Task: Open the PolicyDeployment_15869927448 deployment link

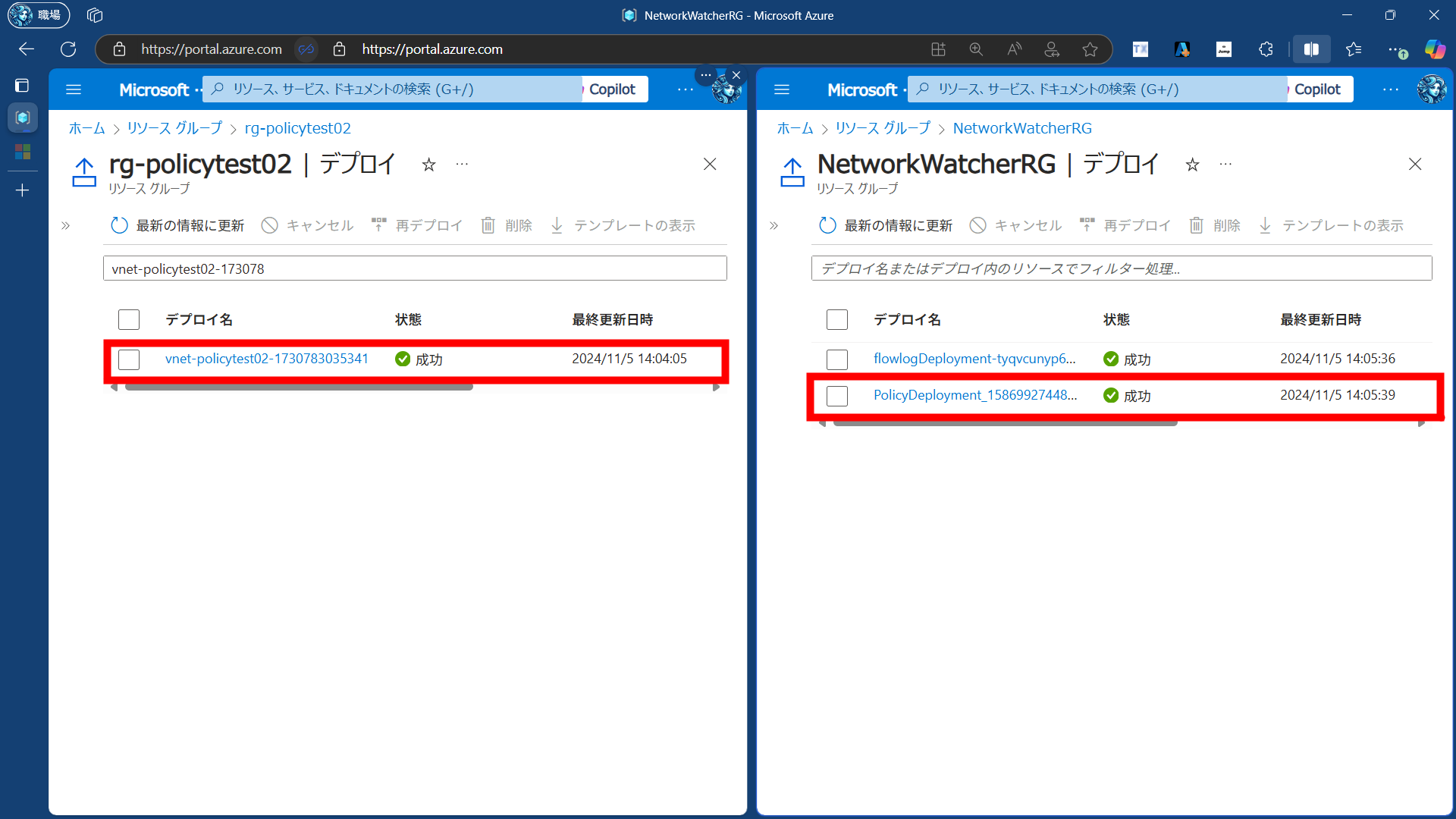Action: (x=974, y=395)
